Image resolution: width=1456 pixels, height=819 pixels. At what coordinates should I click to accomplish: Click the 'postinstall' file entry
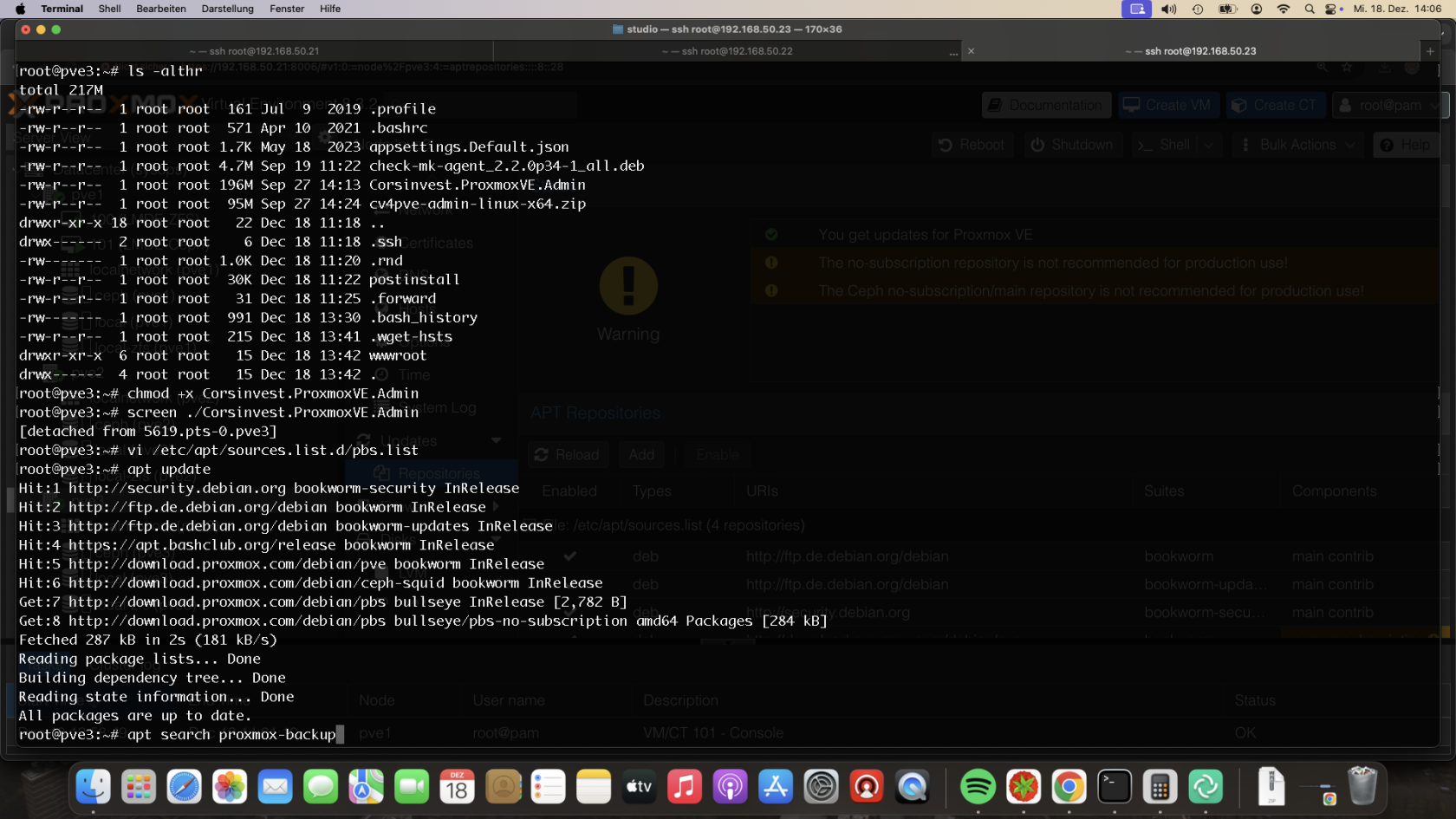tap(414, 279)
